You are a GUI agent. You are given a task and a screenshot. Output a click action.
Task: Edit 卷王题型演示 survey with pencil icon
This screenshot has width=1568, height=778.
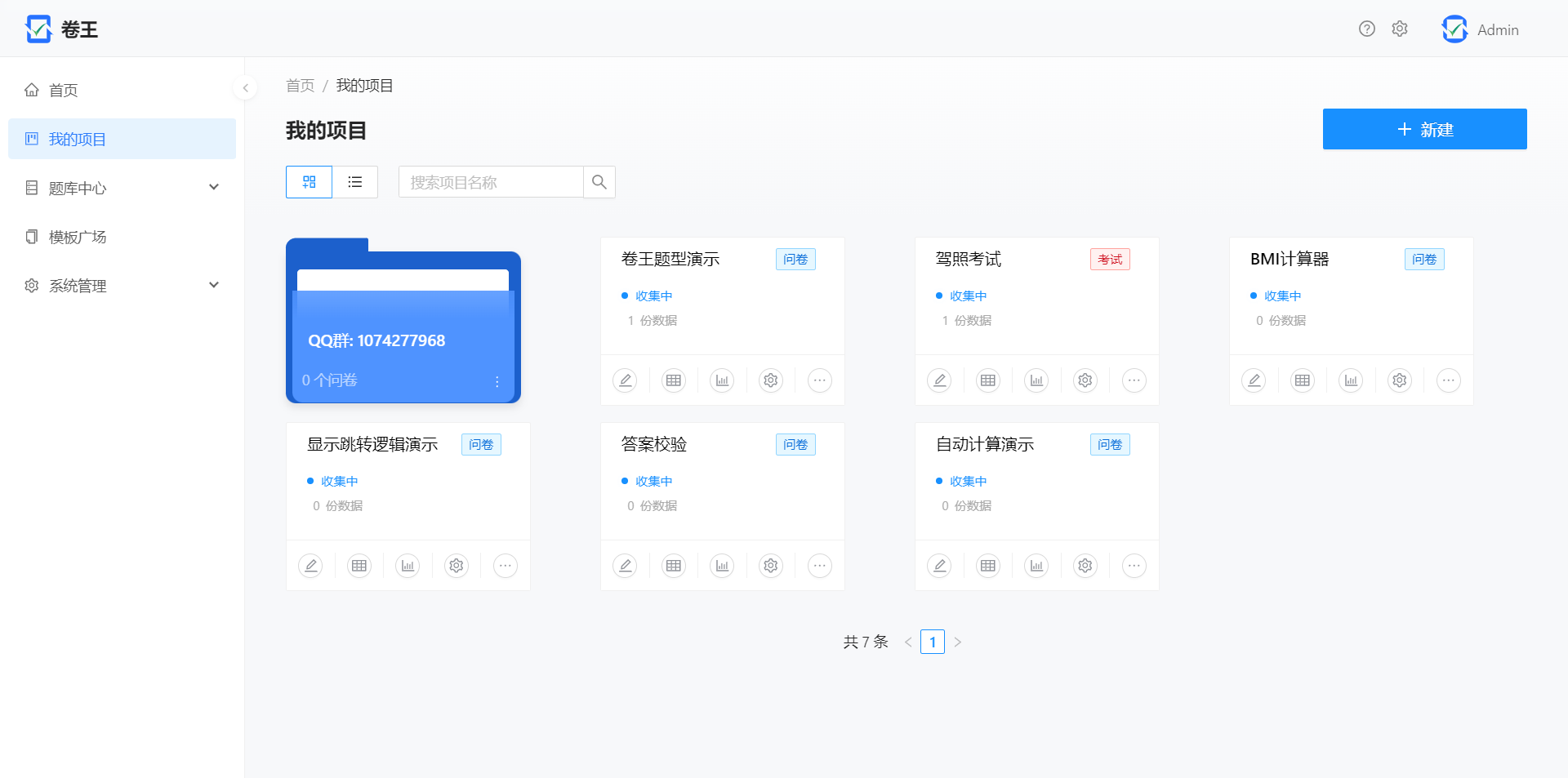click(x=625, y=380)
